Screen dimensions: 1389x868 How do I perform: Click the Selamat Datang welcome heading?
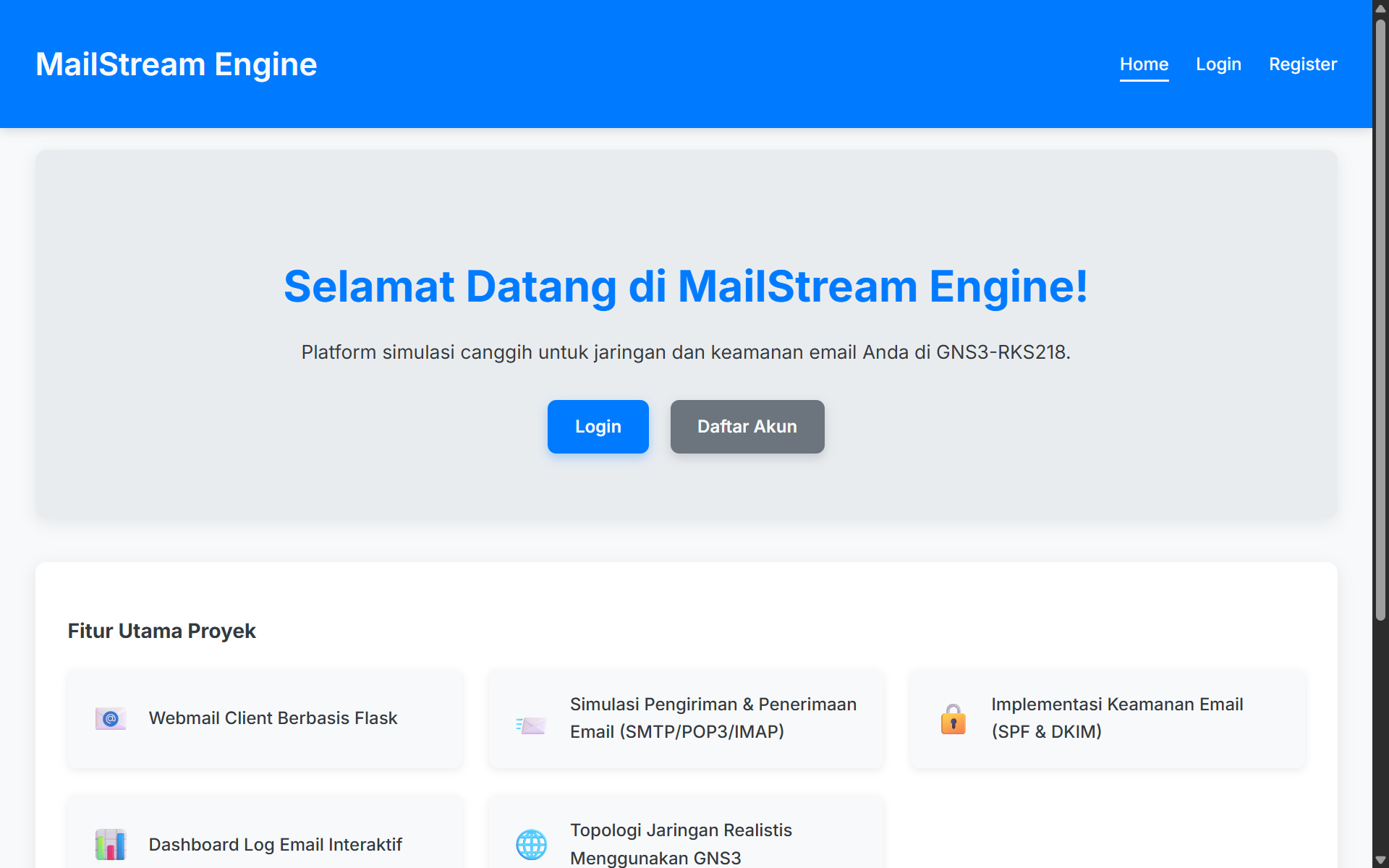point(686,286)
